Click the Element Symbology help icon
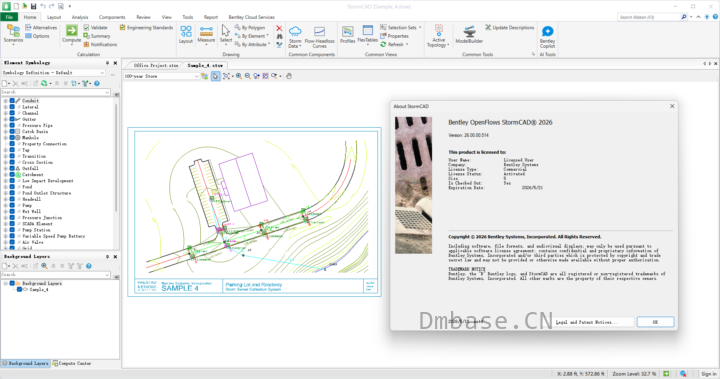This screenshot has height=379, width=720. point(97,84)
